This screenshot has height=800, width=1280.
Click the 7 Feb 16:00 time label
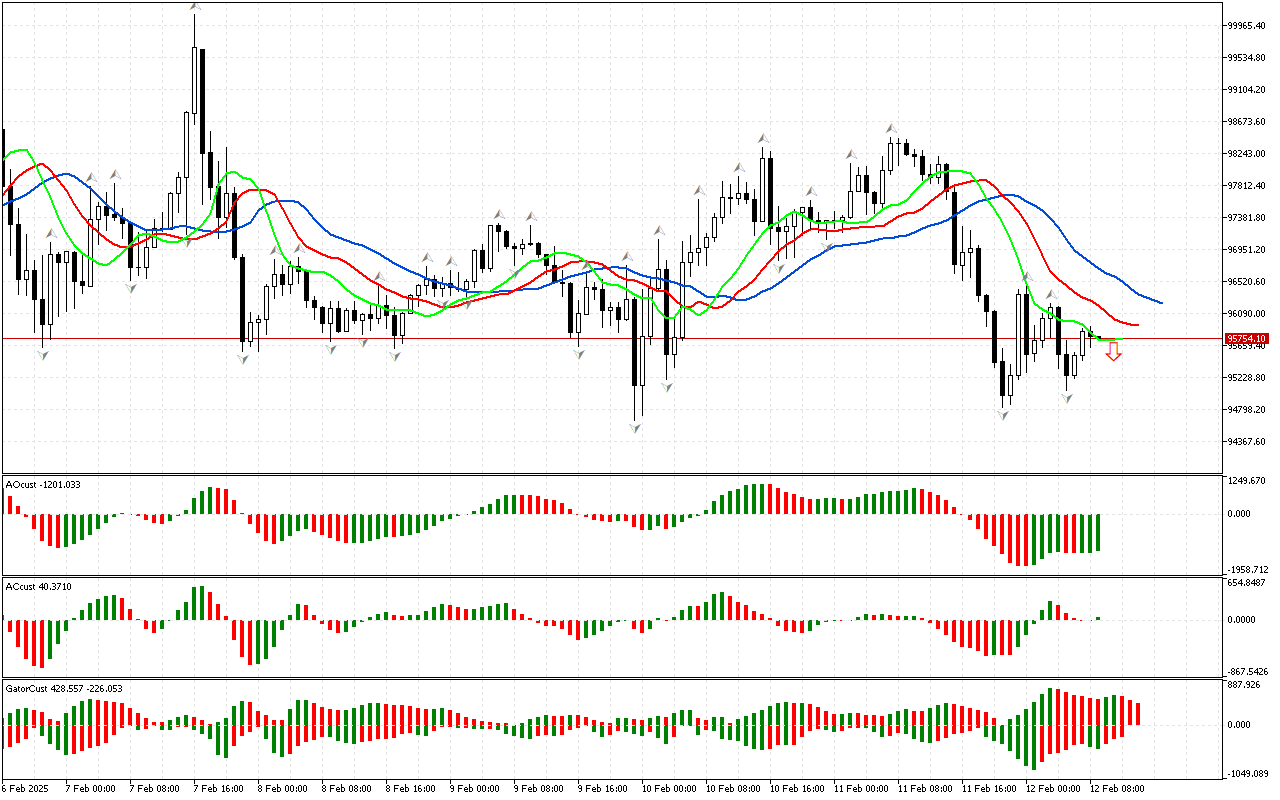(x=218, y=789)
